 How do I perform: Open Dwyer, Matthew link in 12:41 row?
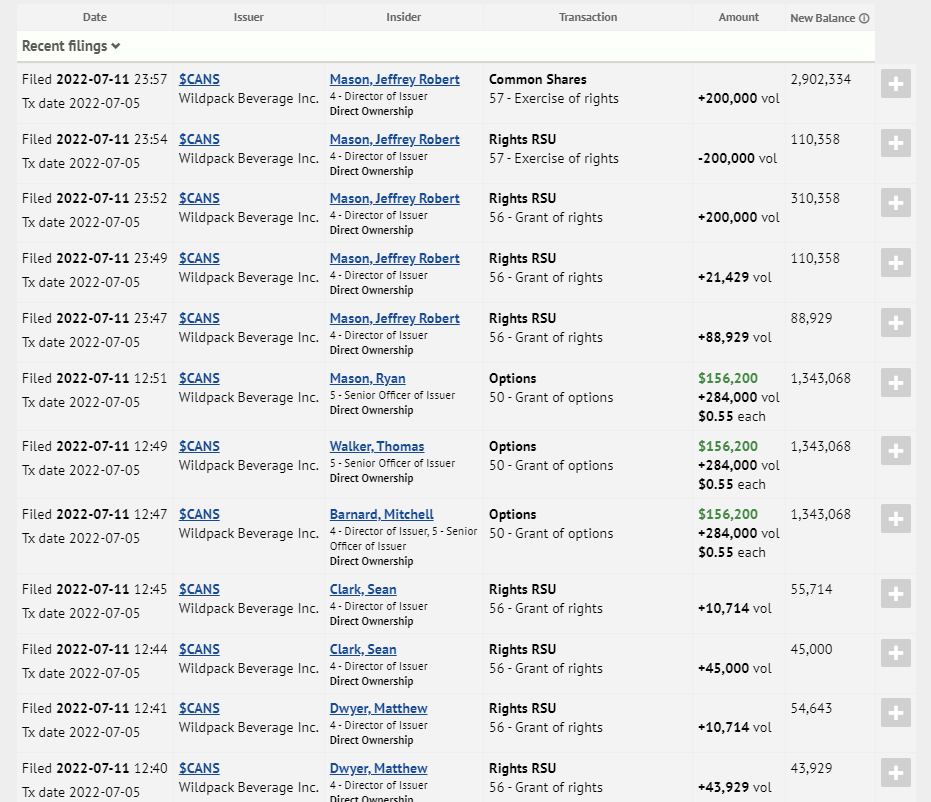(379, 708)
